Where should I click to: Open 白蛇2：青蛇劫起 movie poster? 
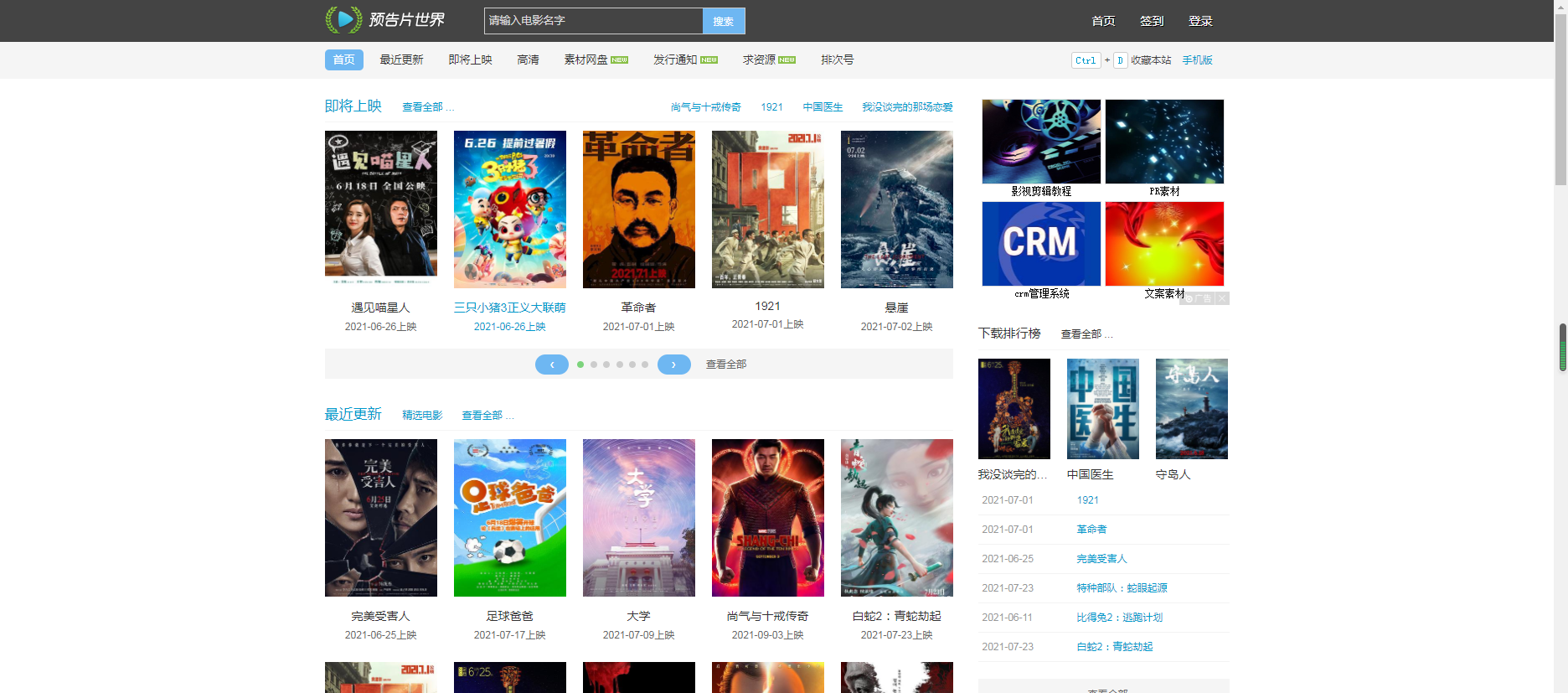[x=897, y=518]
